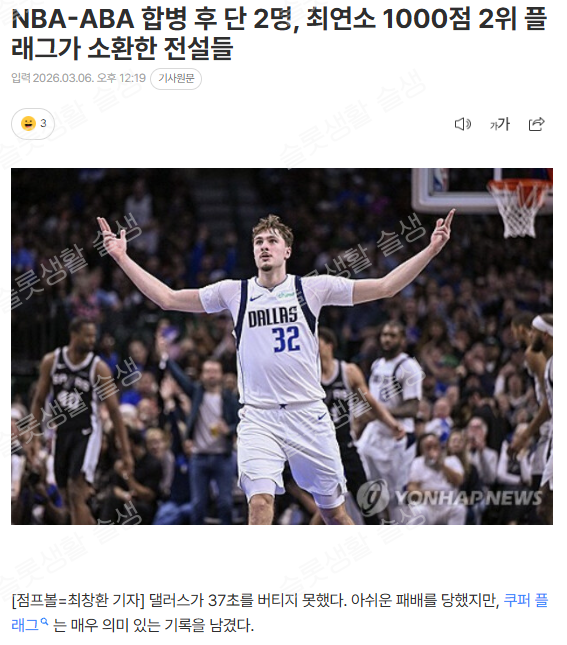Click the smiley emoji reaction icon
The image size is (567, 645).
coord(29,123)
